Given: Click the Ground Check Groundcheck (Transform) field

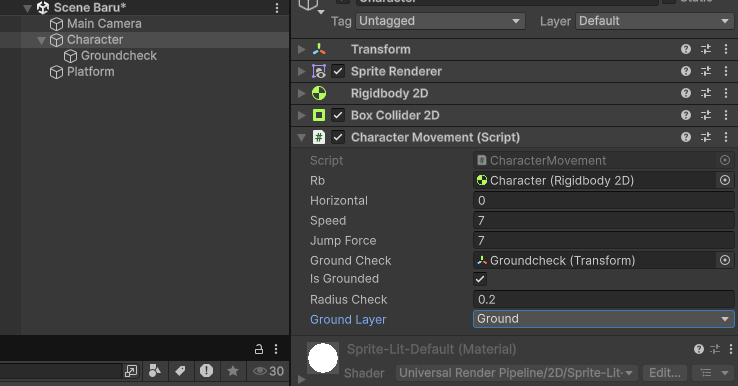Looking at the screenshot, I should tap(594, 261).
